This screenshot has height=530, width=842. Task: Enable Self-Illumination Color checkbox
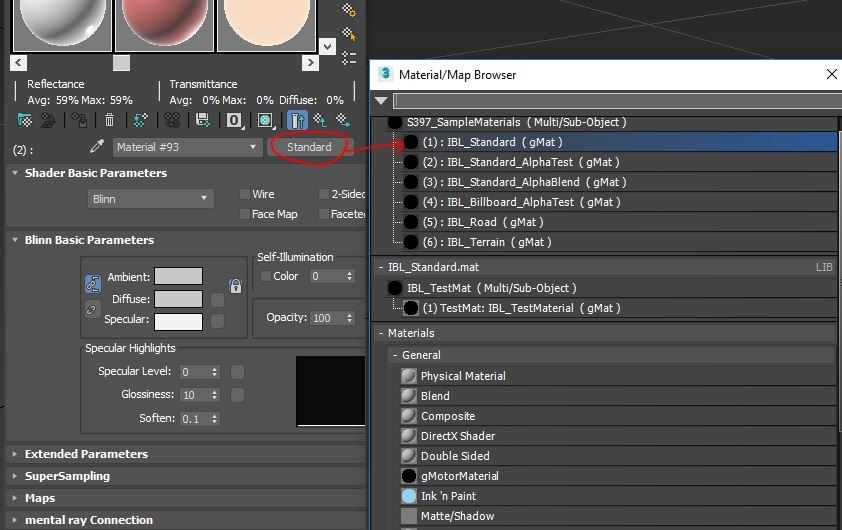pos(265,276)
